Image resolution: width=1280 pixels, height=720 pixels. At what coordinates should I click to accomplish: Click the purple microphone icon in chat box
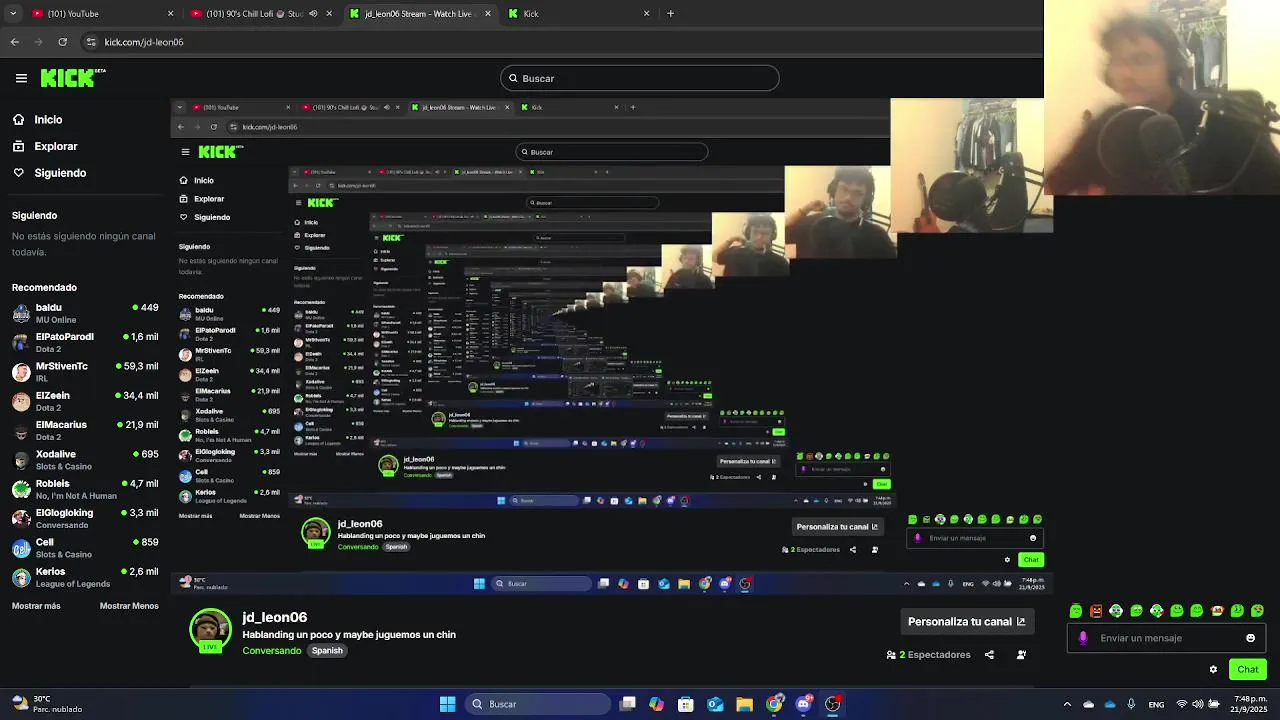pos(1083,638)
